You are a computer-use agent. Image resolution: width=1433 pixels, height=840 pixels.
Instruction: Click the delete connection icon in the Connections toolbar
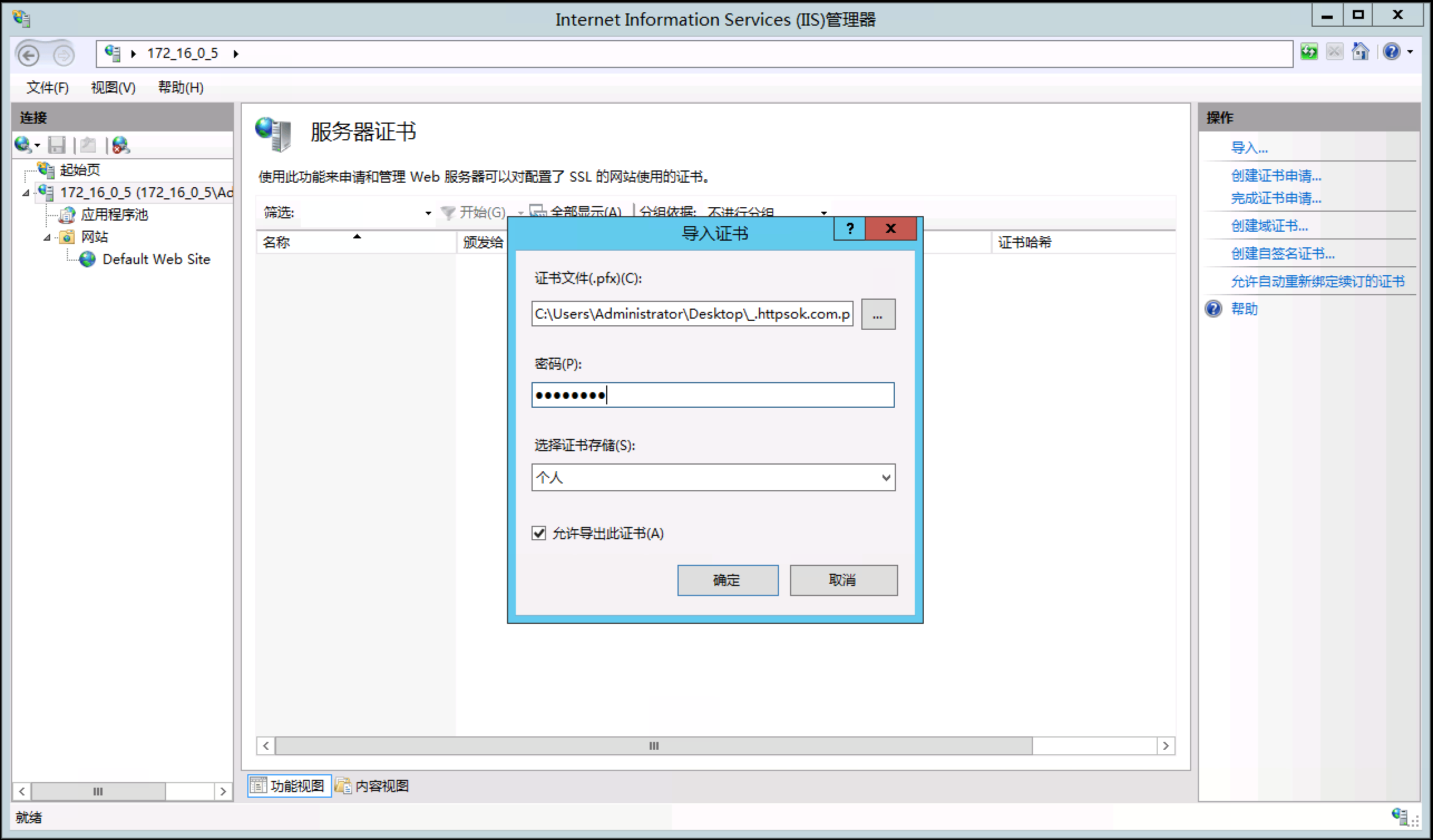pyautogui.click(x=120, y=145)
